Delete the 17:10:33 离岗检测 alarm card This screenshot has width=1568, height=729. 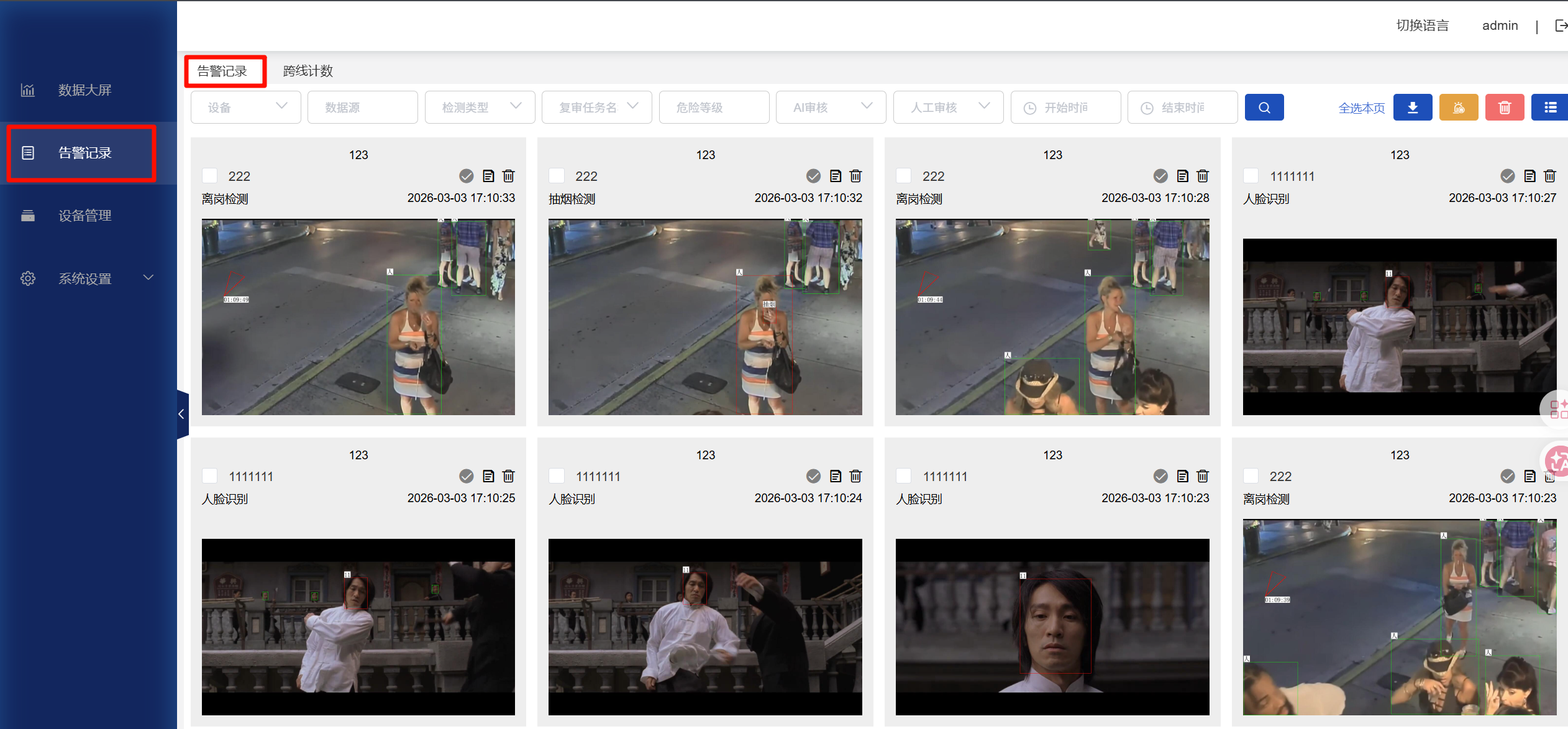click(x=508, y=176)
